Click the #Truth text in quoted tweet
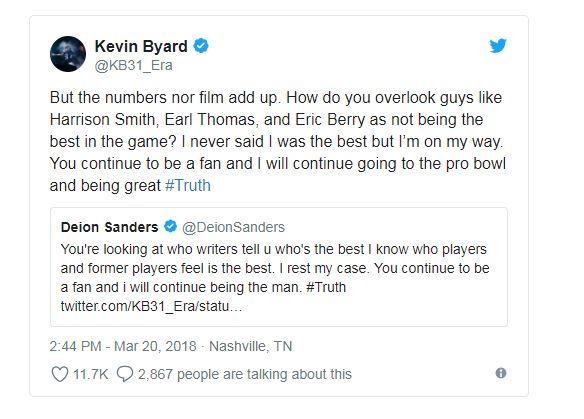The image size is (584, 419). click(x=326, y=287)
